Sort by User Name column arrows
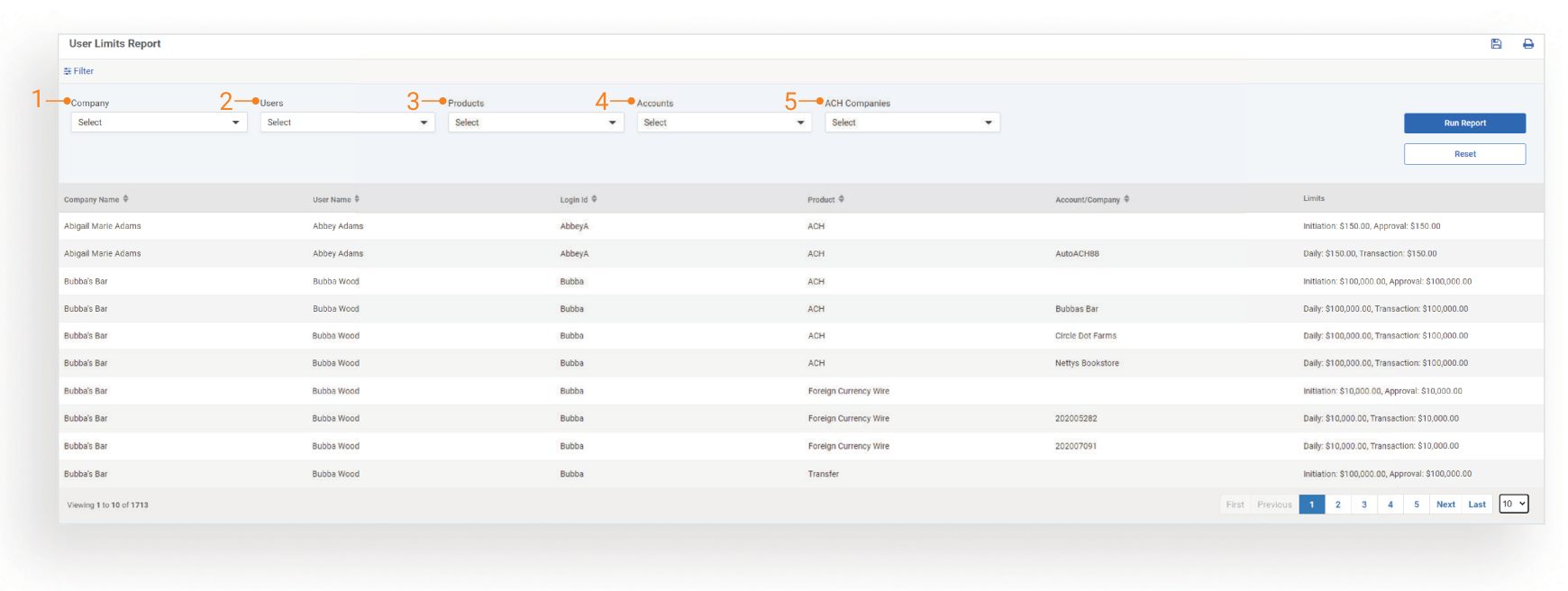This screenshot has width=1568, height=591. click(357, 199)
